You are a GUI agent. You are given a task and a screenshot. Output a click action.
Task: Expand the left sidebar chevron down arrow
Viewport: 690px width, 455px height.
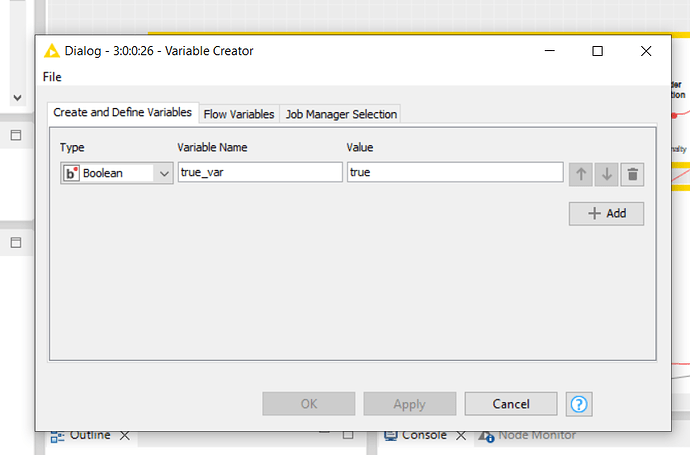point(18,98)
